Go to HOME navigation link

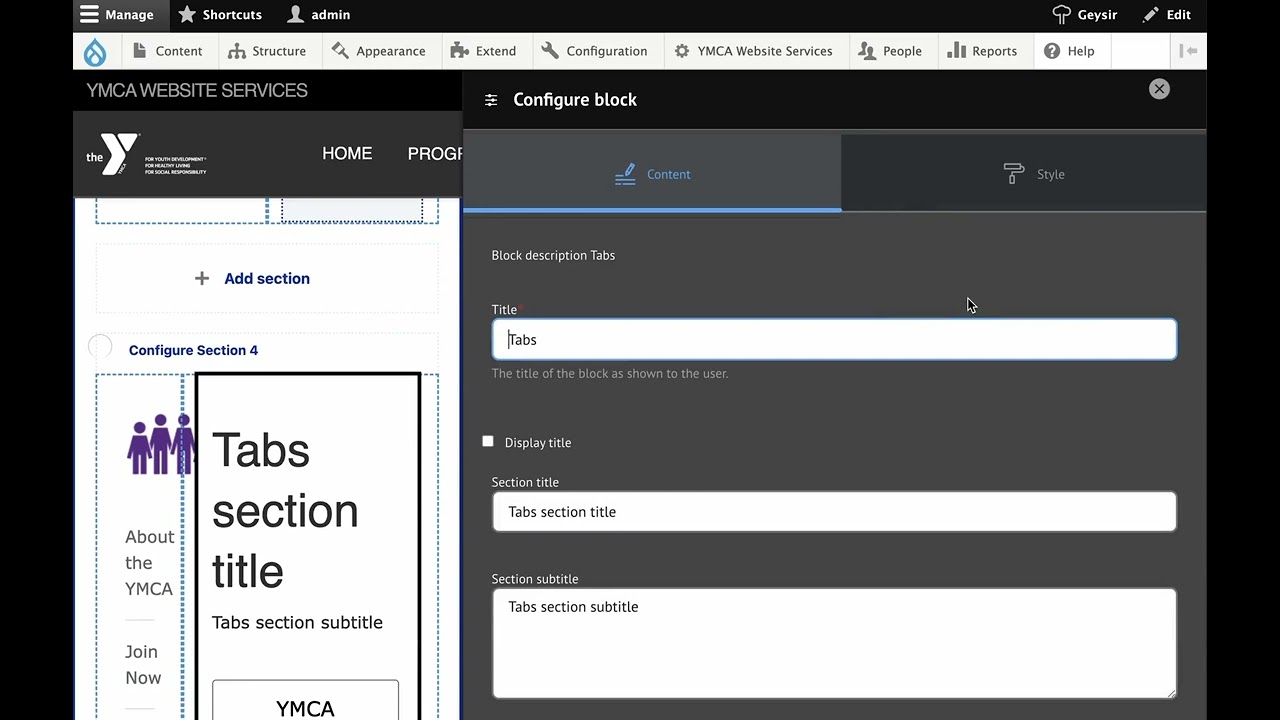click(x=347, y=154)
